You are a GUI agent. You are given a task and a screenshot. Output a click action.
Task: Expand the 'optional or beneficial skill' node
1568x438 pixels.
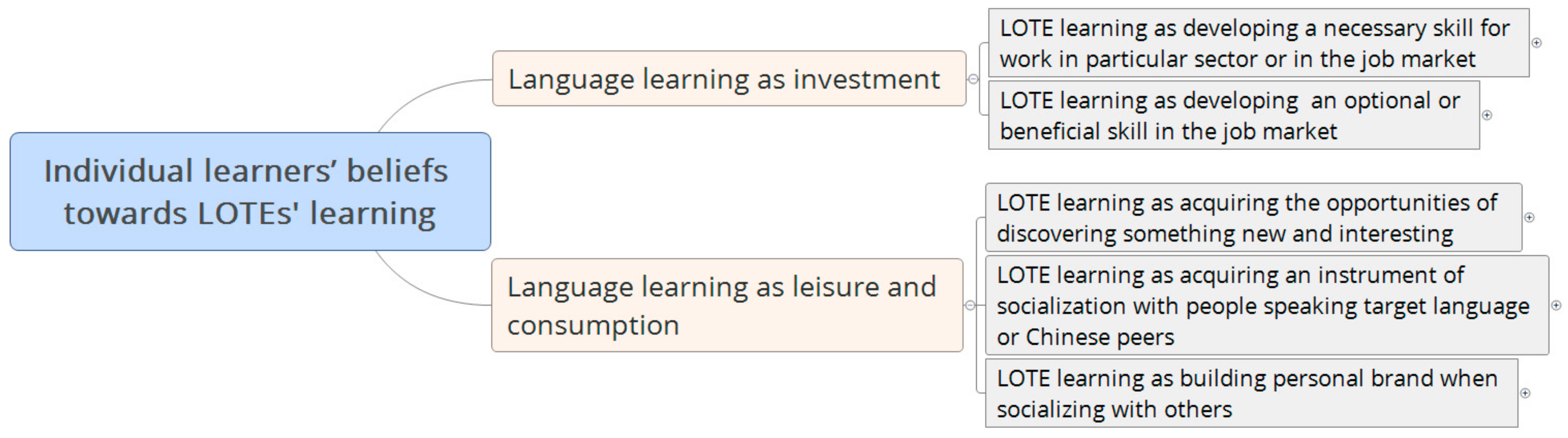[1487, 115]
